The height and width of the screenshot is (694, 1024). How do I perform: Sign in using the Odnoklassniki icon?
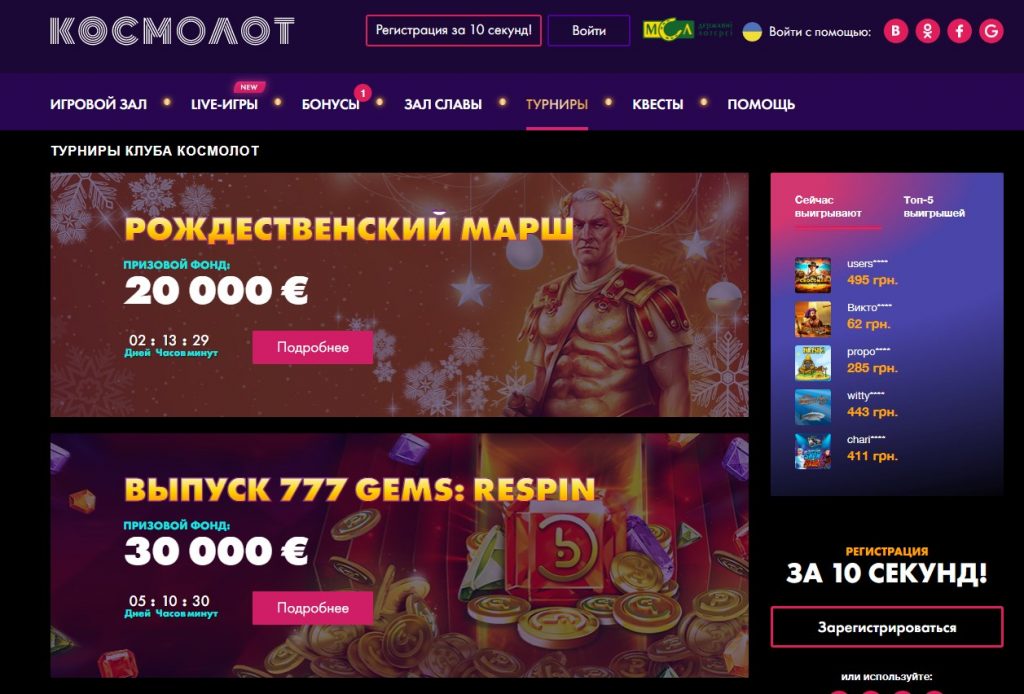(927, 31)
